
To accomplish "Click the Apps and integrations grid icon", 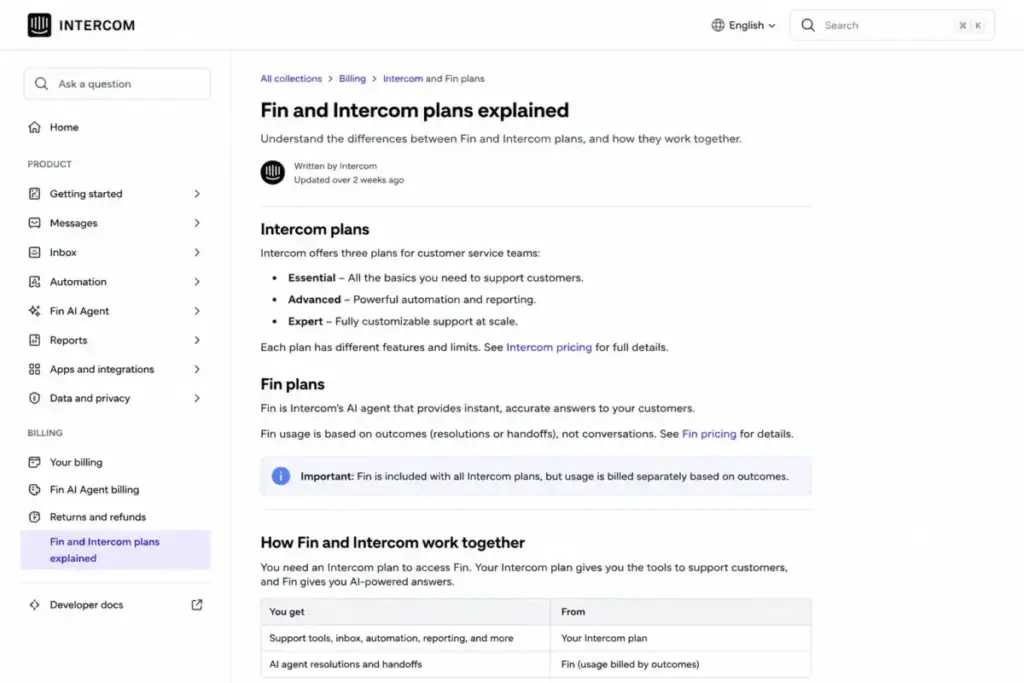I will point(35,369).
